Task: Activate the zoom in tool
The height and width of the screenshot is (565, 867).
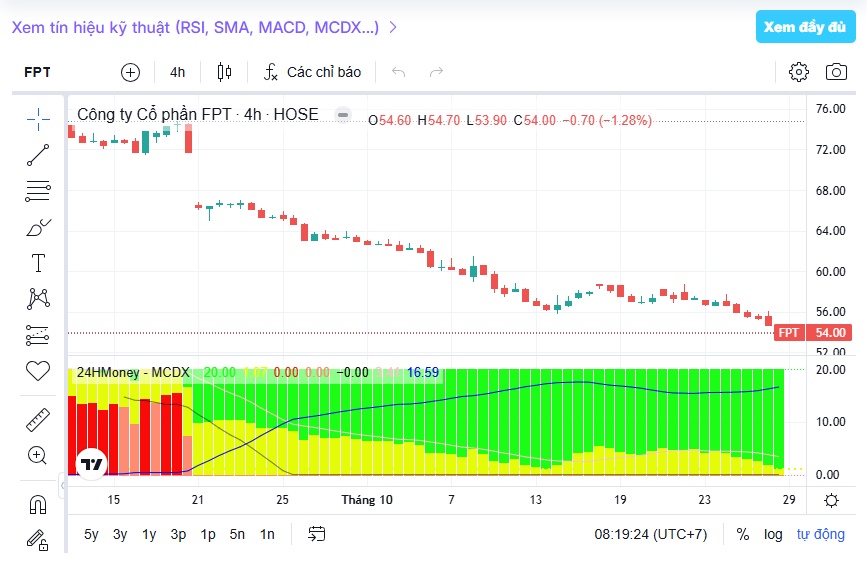Action: click(x=38, y=456)
